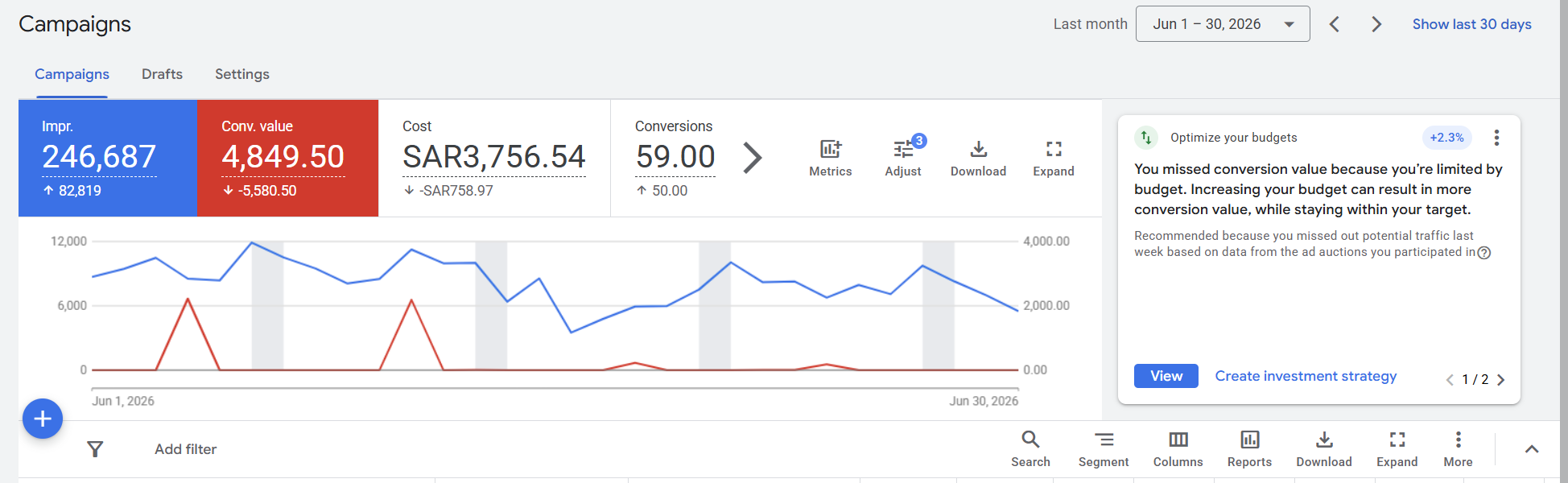Screen dimensions: 1568x483
Task: Collapse the chart with the up chevron
Action: pyautogui.click(x=1532, y=449)
